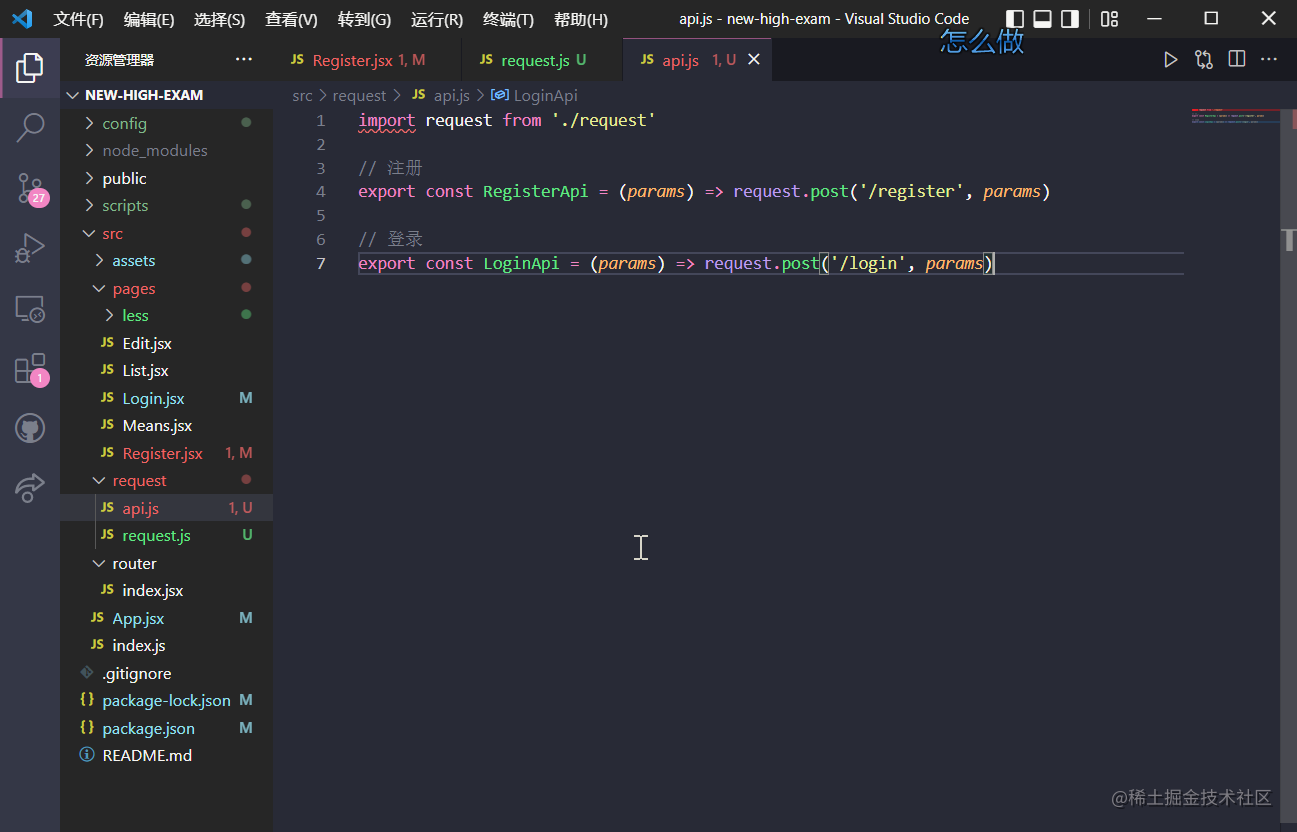Open the Remote Explorer view
This screenshot has height=832, width=1297.
point(30,309)
